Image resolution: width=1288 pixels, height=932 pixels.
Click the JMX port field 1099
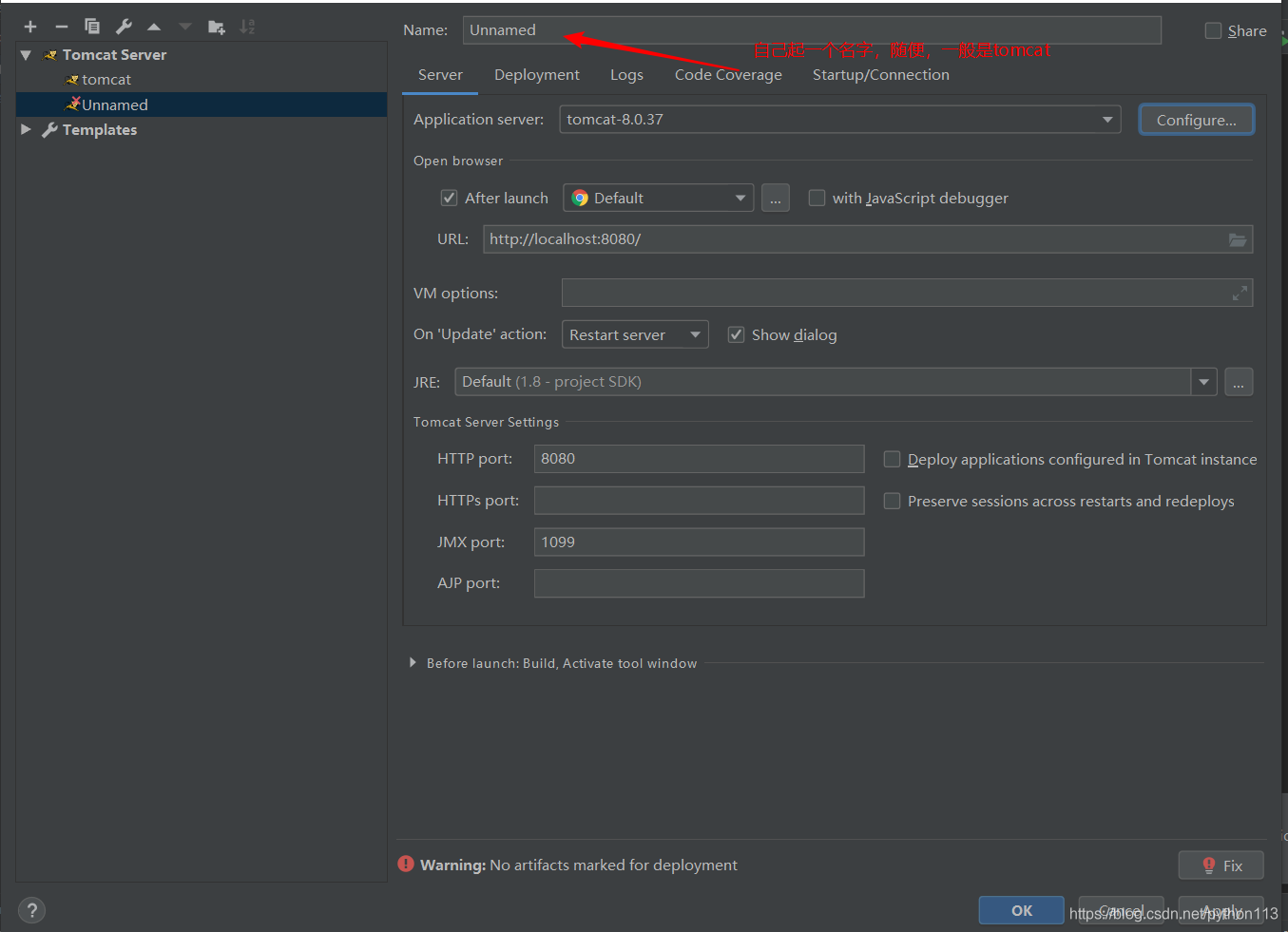[x=700, y=542]
